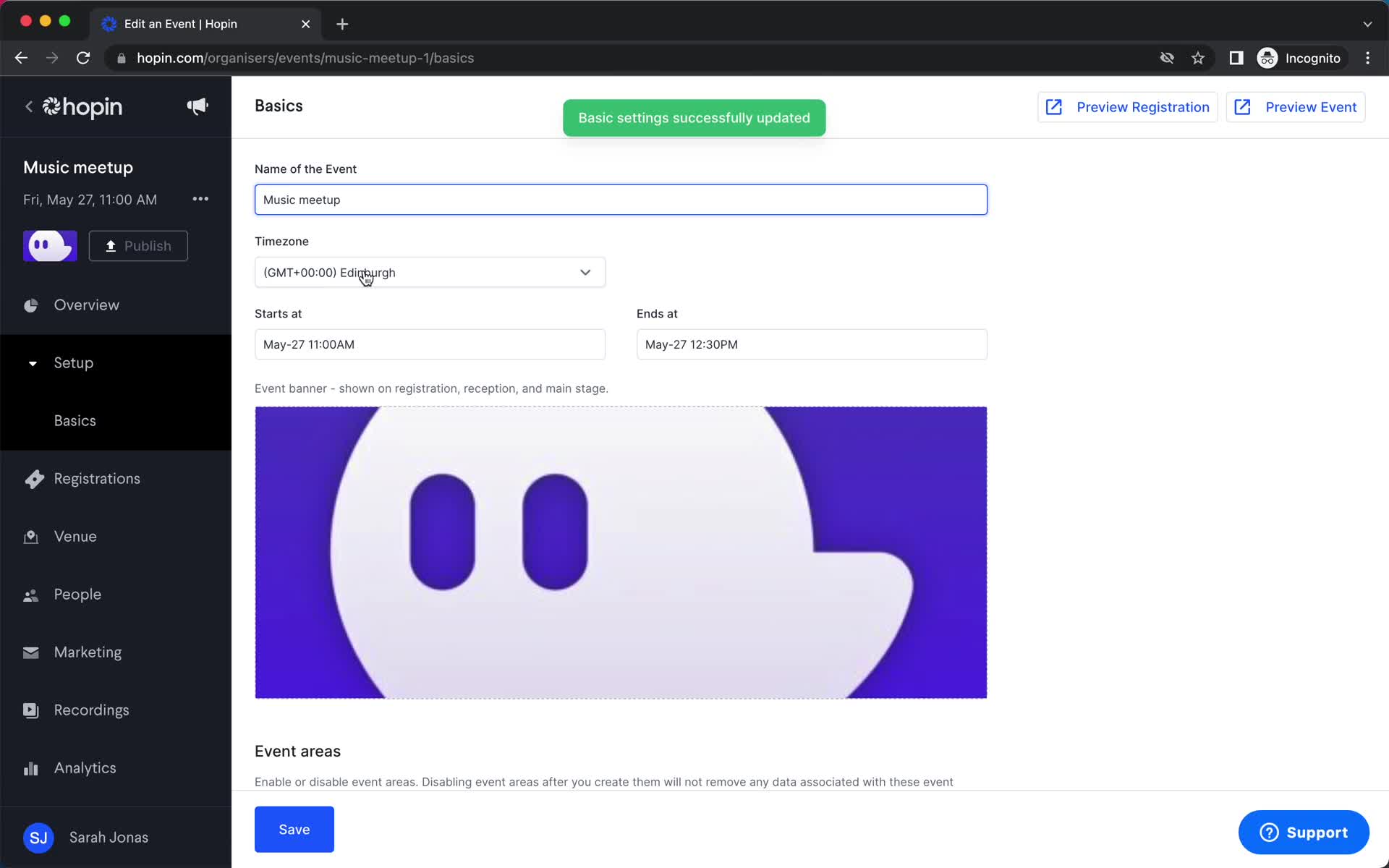The height and width of the screenshot is (868, 1389).
Task: Publish the Music meetup event
Action: [138, 246]
